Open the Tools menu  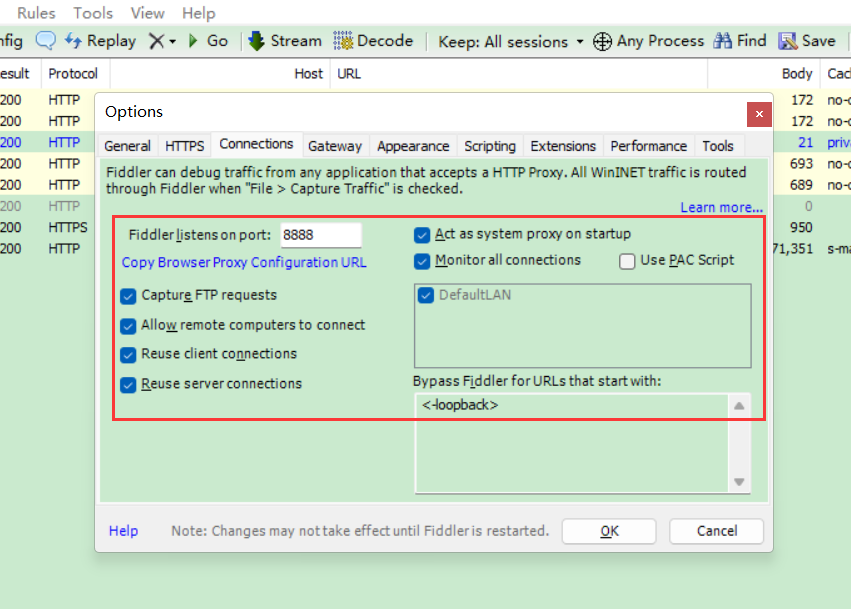point(93,13)
